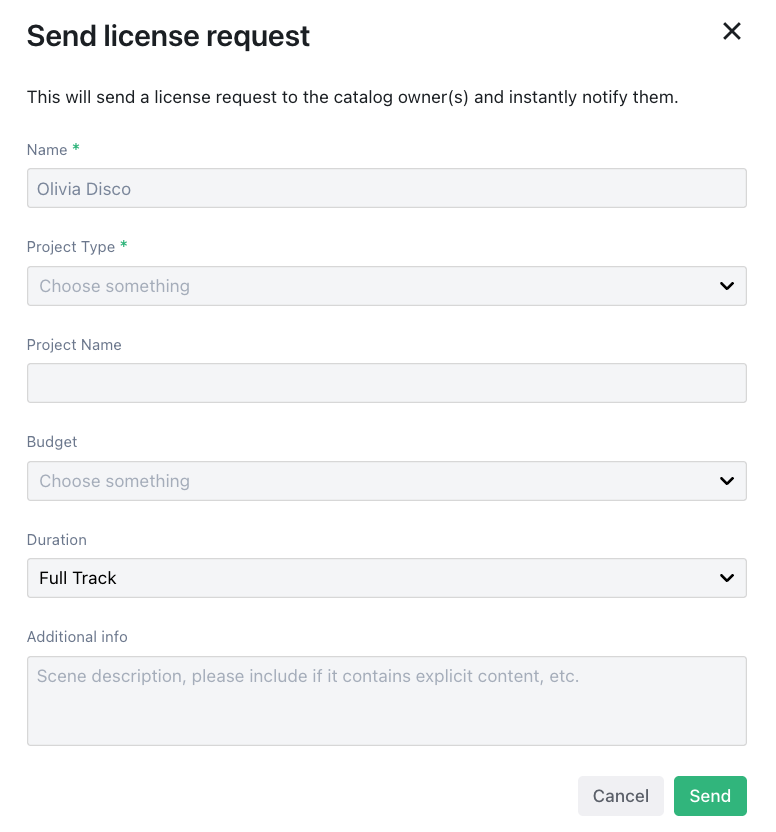
Task: Click the Budget label
Action: (52, 442)
